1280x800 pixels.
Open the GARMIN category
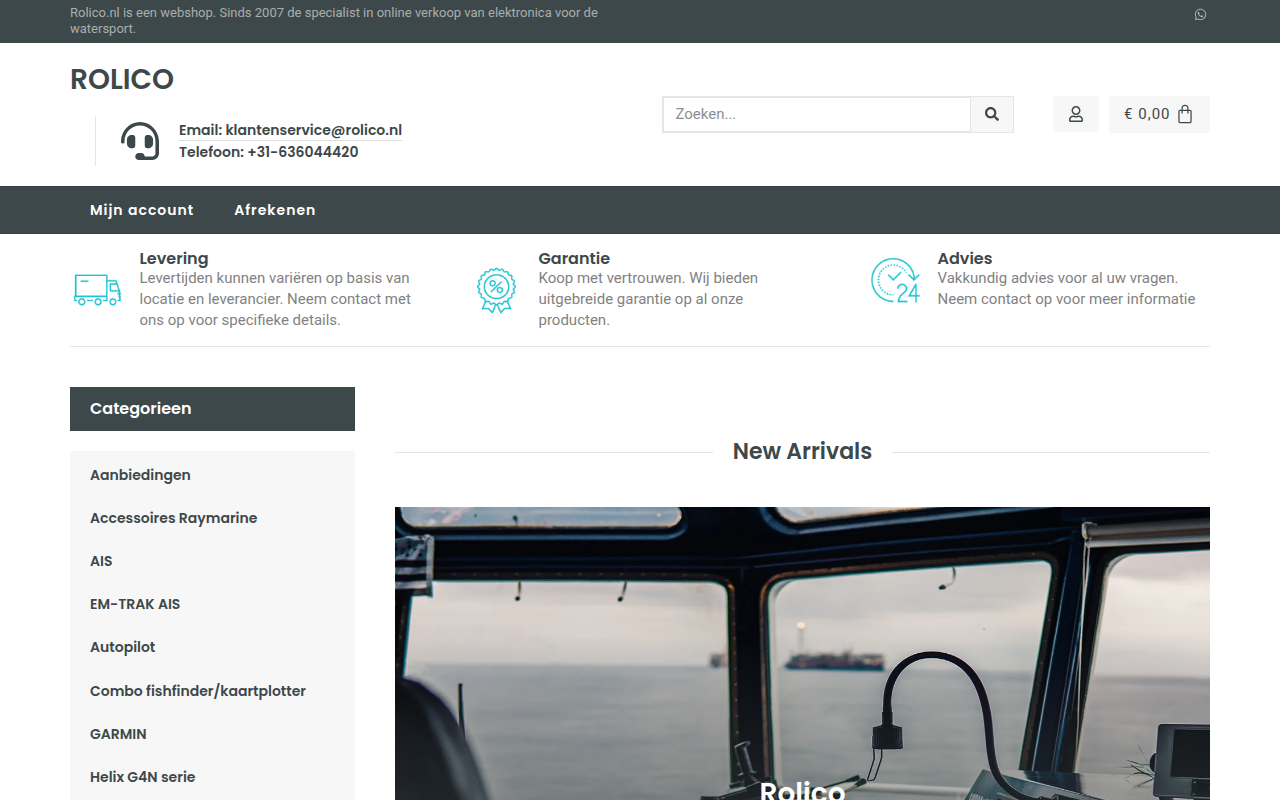[x=118, y=734]
